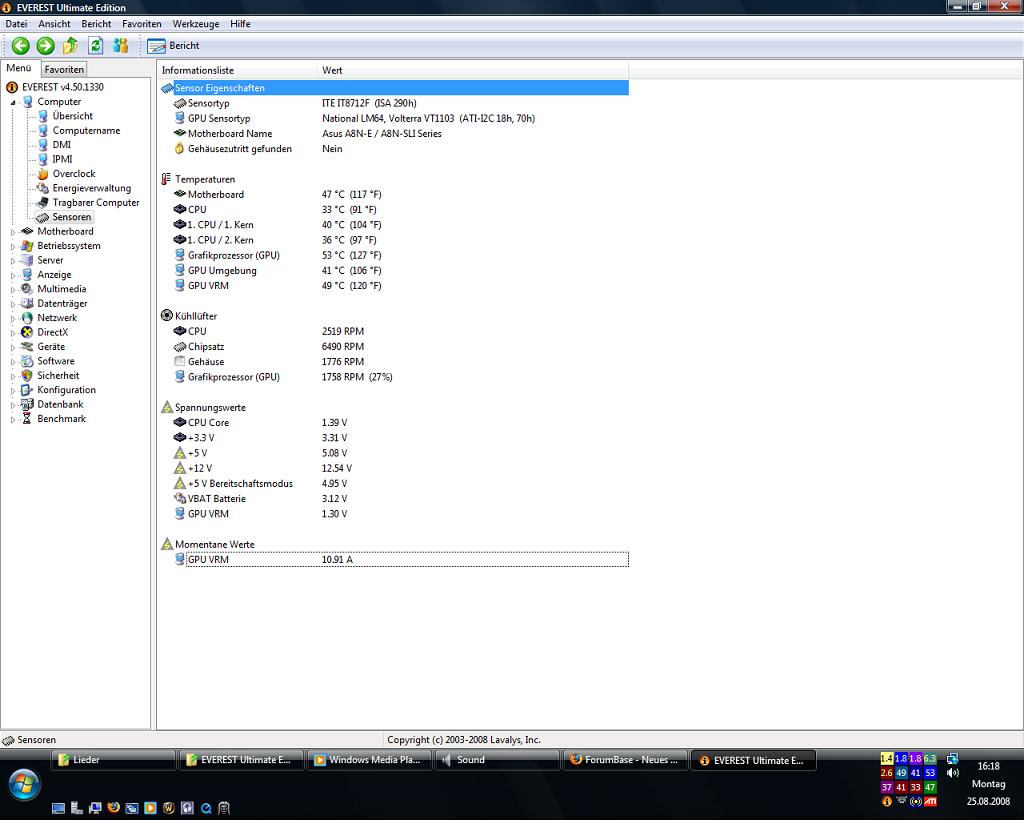Viewport: 1024px width, 820px height.
Task: Click the Wert column header
Action: tap(473, 71)
